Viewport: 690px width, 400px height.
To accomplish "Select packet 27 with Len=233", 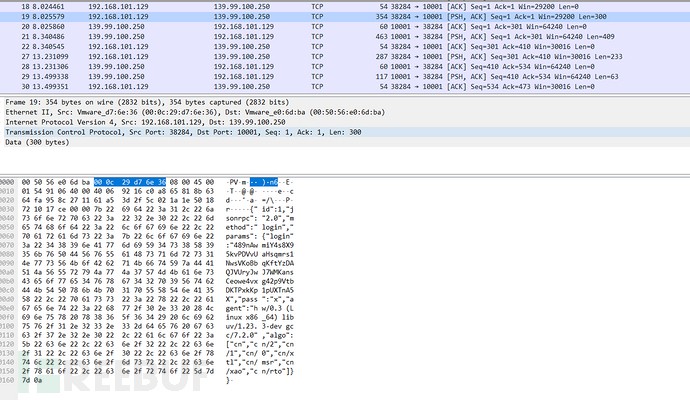I will coord(345,57).
